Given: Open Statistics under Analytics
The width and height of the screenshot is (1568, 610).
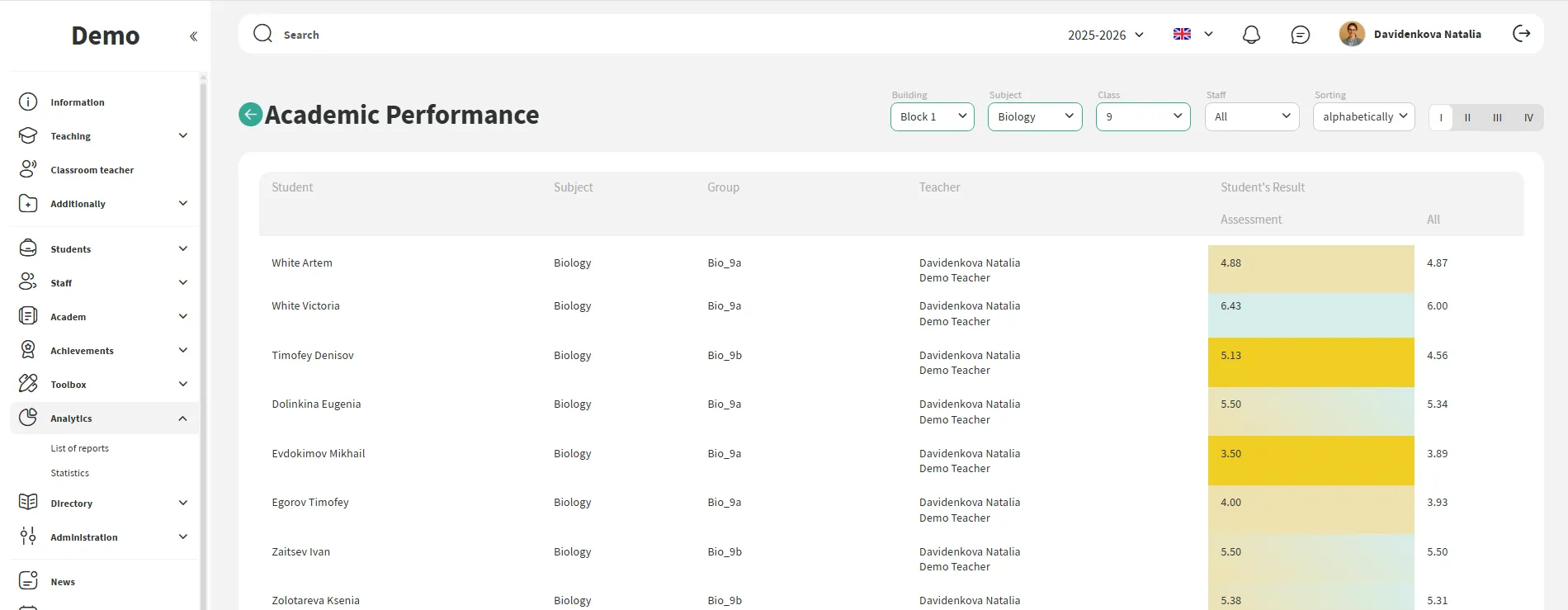Looking at the screenshot, I should (69, 473).
